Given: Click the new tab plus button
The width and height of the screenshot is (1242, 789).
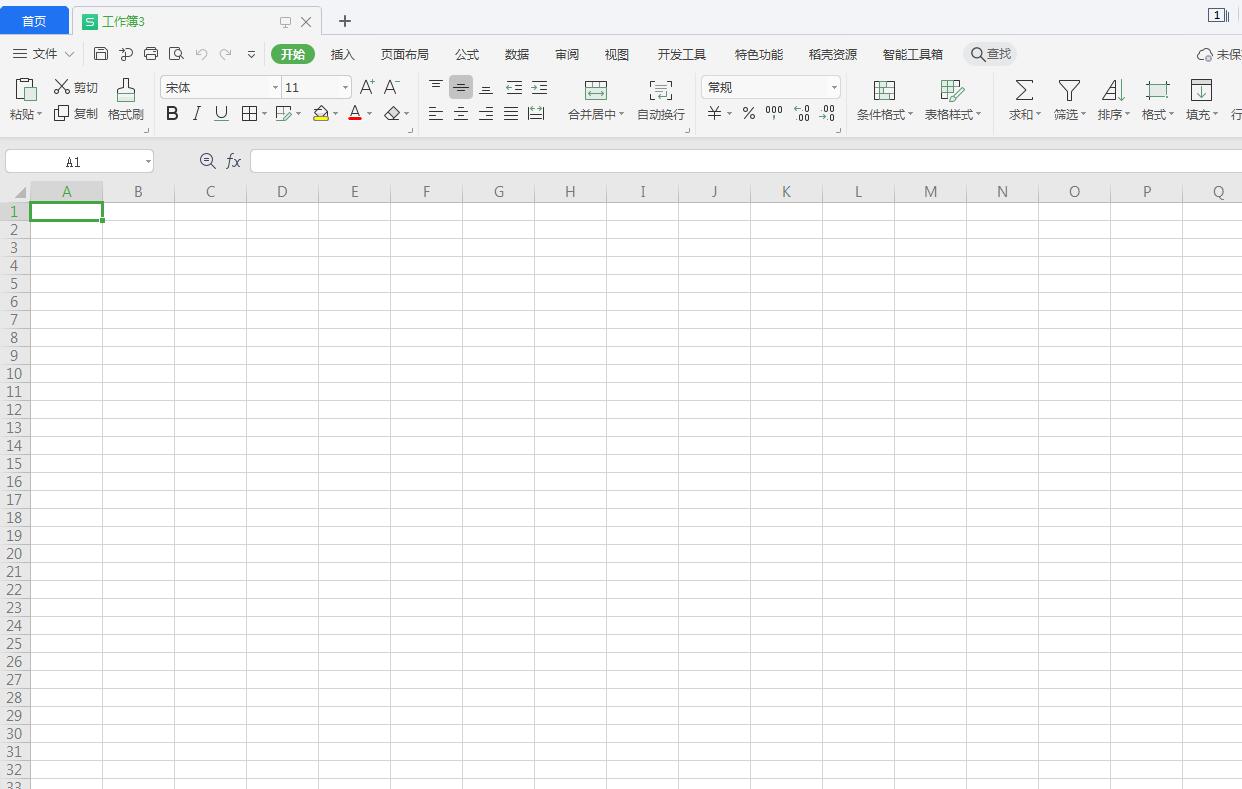Looking at the screenshot, I should [345, 21].
